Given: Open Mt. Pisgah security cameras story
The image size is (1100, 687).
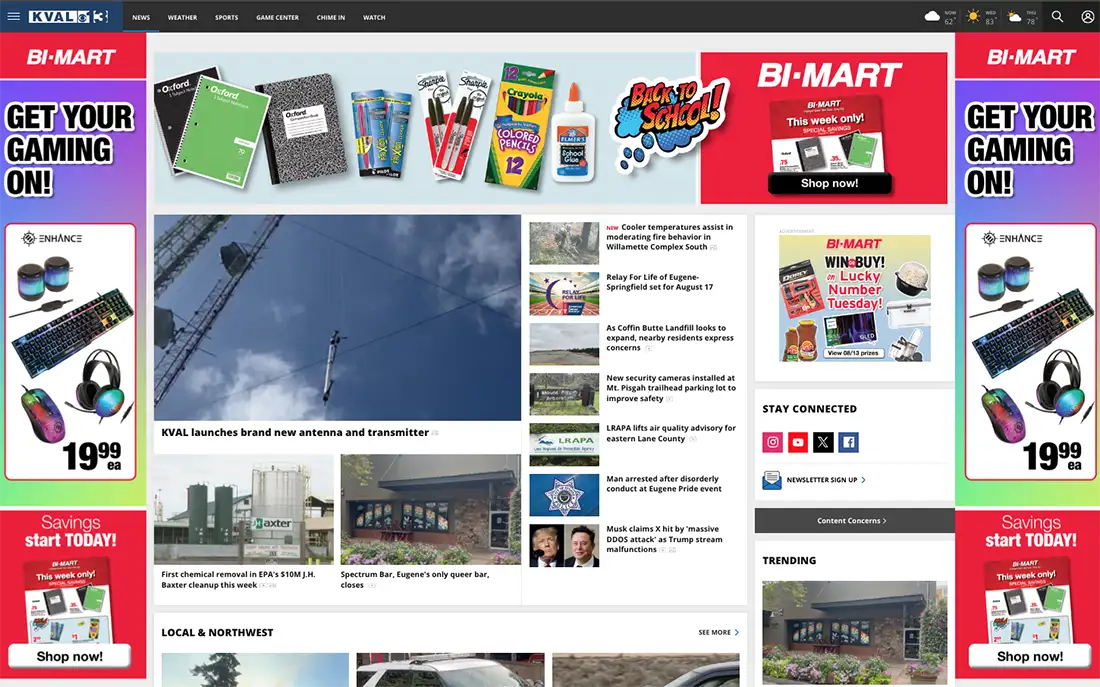Looking at the screenshot, I should coord(671,388).
